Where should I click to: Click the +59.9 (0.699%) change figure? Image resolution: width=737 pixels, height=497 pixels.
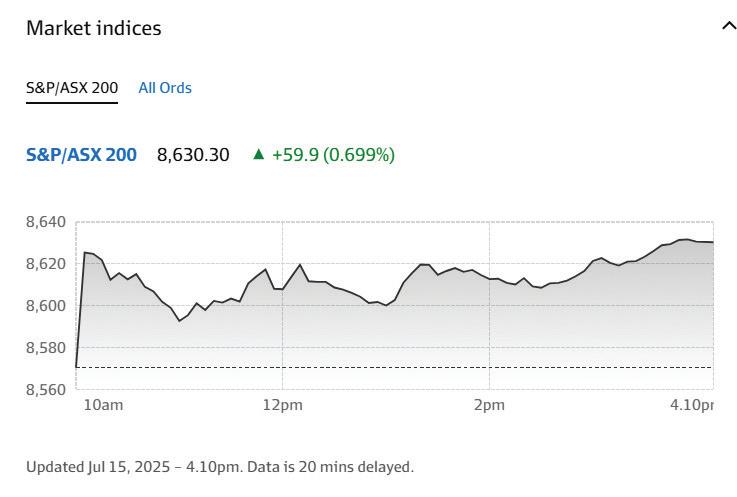click(x=333, y=155)
